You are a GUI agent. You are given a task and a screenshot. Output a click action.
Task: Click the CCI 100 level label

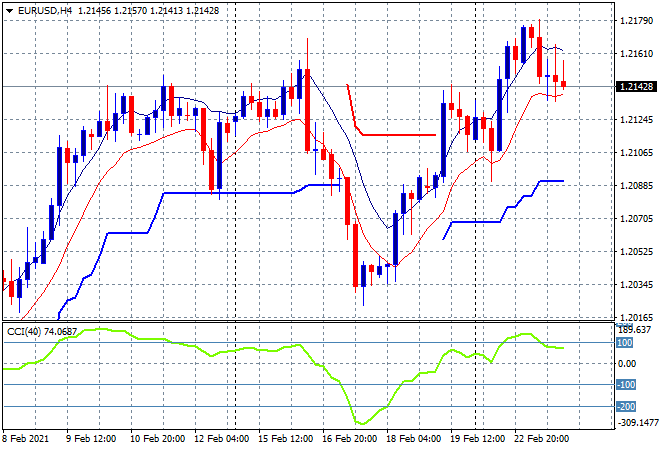(624, 343)
